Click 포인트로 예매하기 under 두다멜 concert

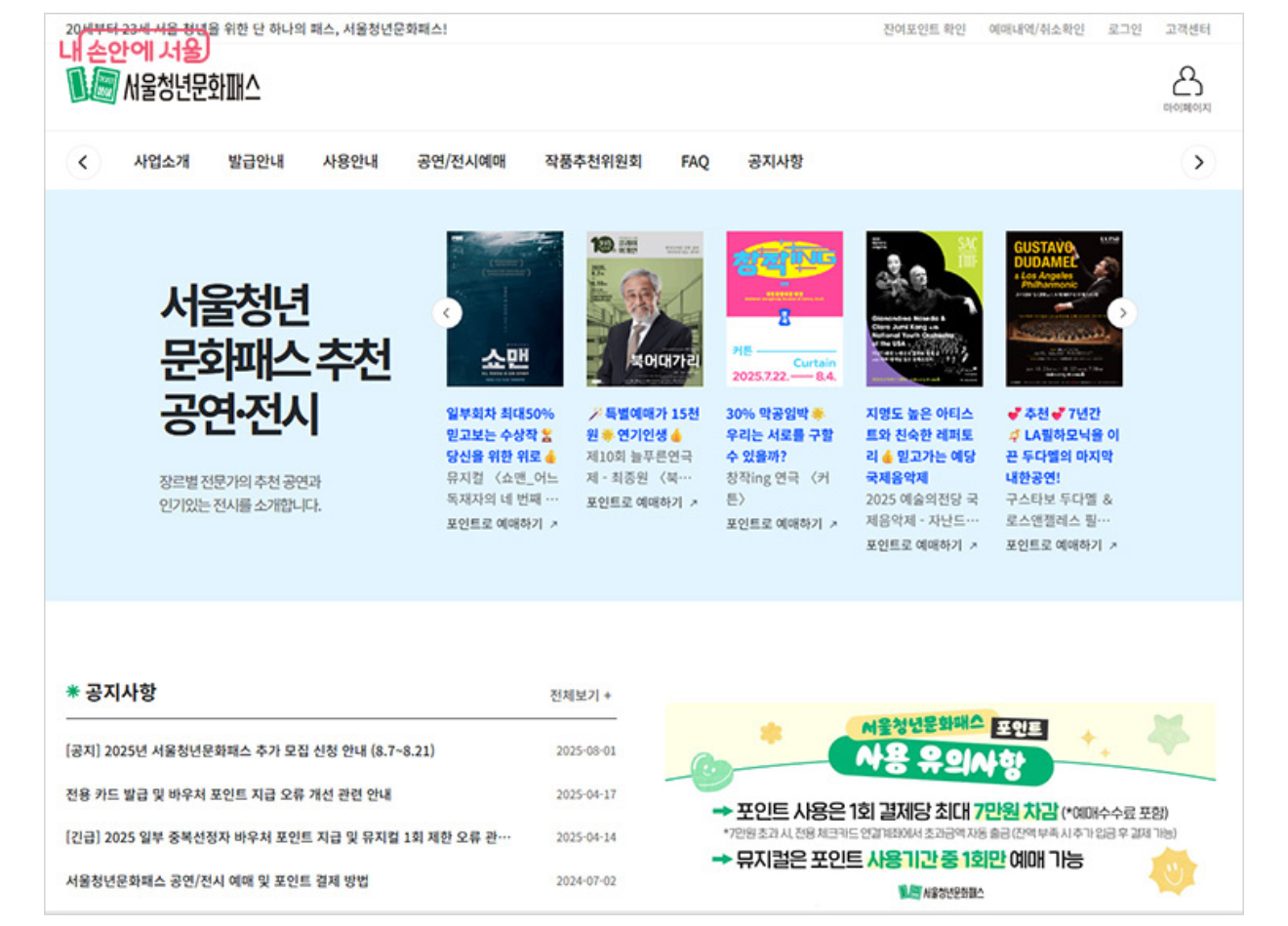1062,545
